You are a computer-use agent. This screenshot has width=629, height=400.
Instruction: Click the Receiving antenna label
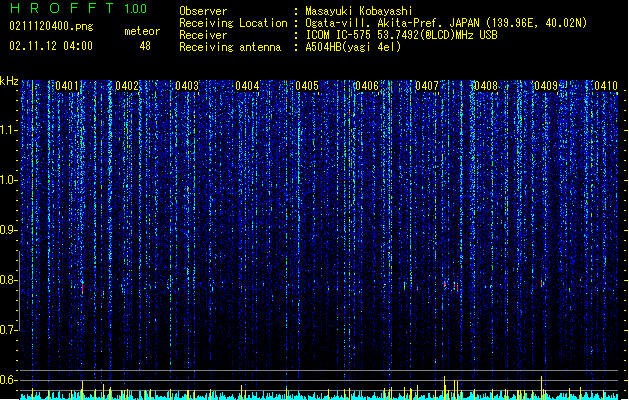click(x=230, y=47)
